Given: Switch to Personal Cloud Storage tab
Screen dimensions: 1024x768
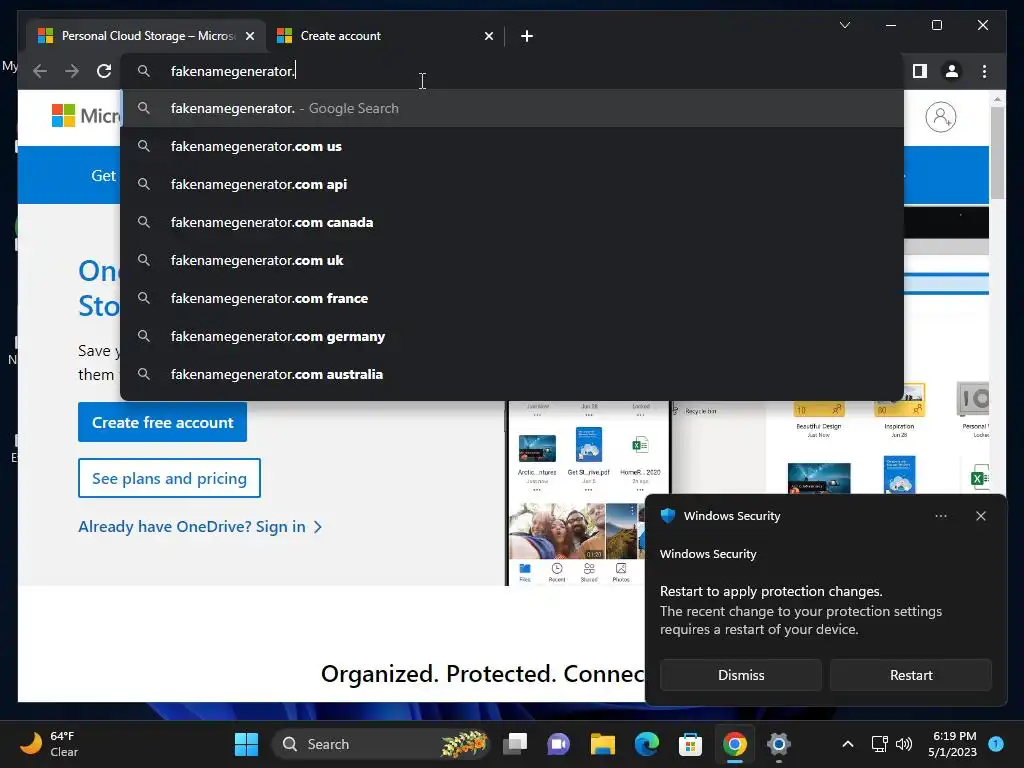Looking at the screenshot, I should (x=146, y=36).
